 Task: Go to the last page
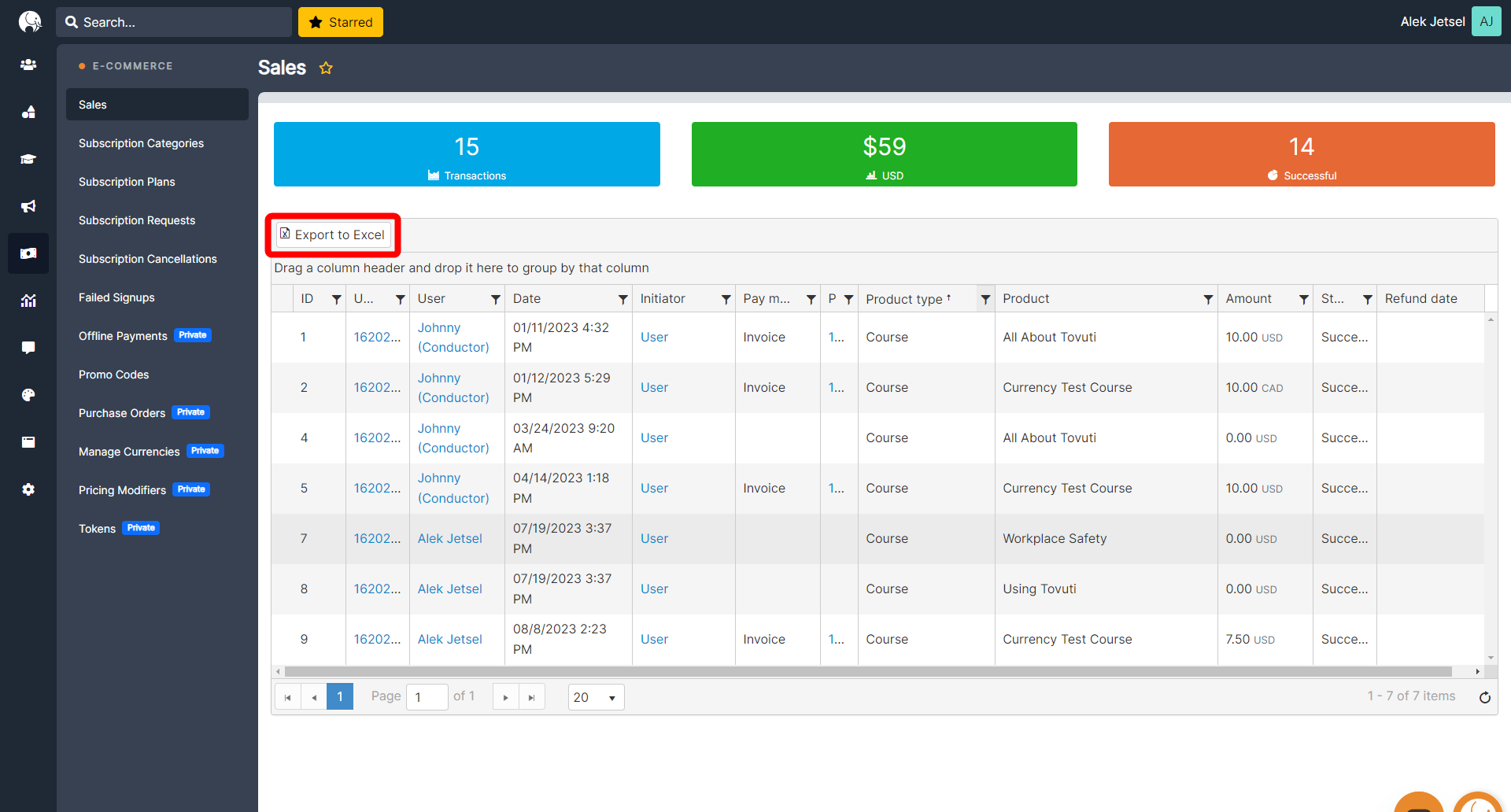tap(532, 697)
